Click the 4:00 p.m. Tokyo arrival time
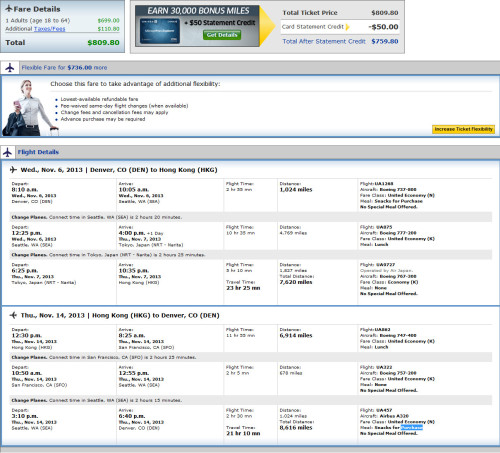This screenshot has height=453, width=500. 132,233
